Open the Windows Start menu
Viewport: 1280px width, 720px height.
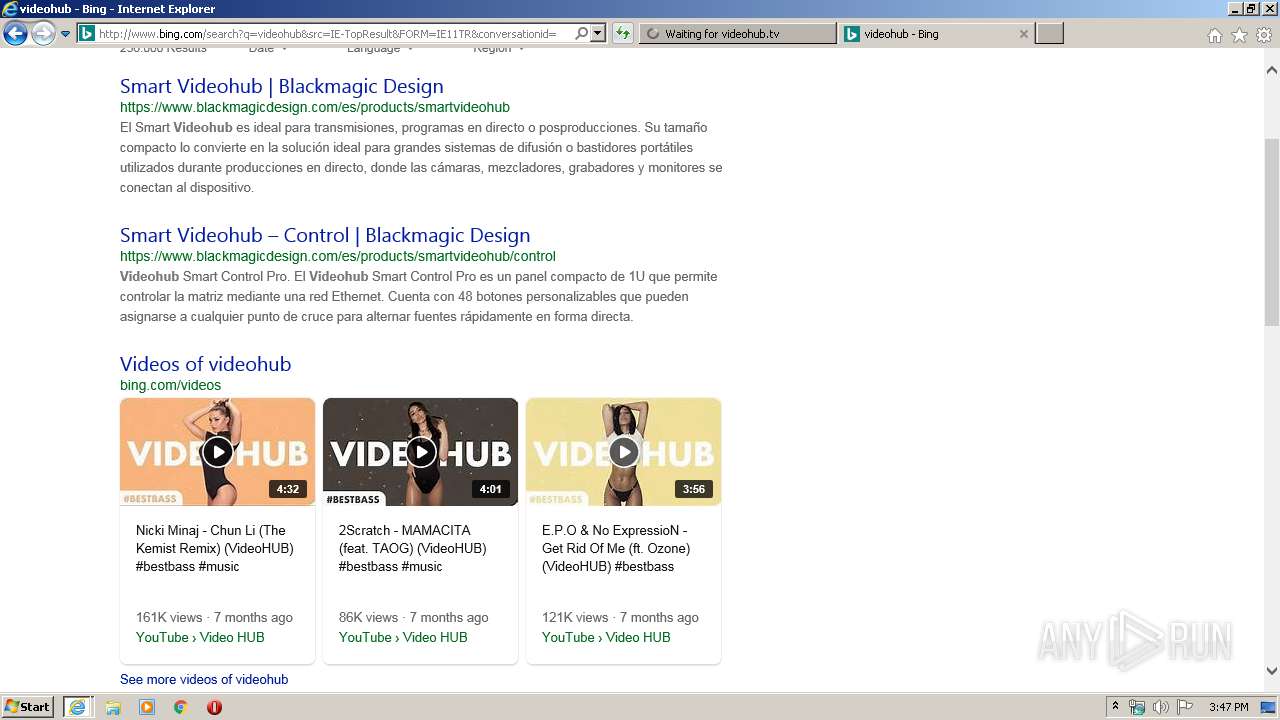click(28, 706)
